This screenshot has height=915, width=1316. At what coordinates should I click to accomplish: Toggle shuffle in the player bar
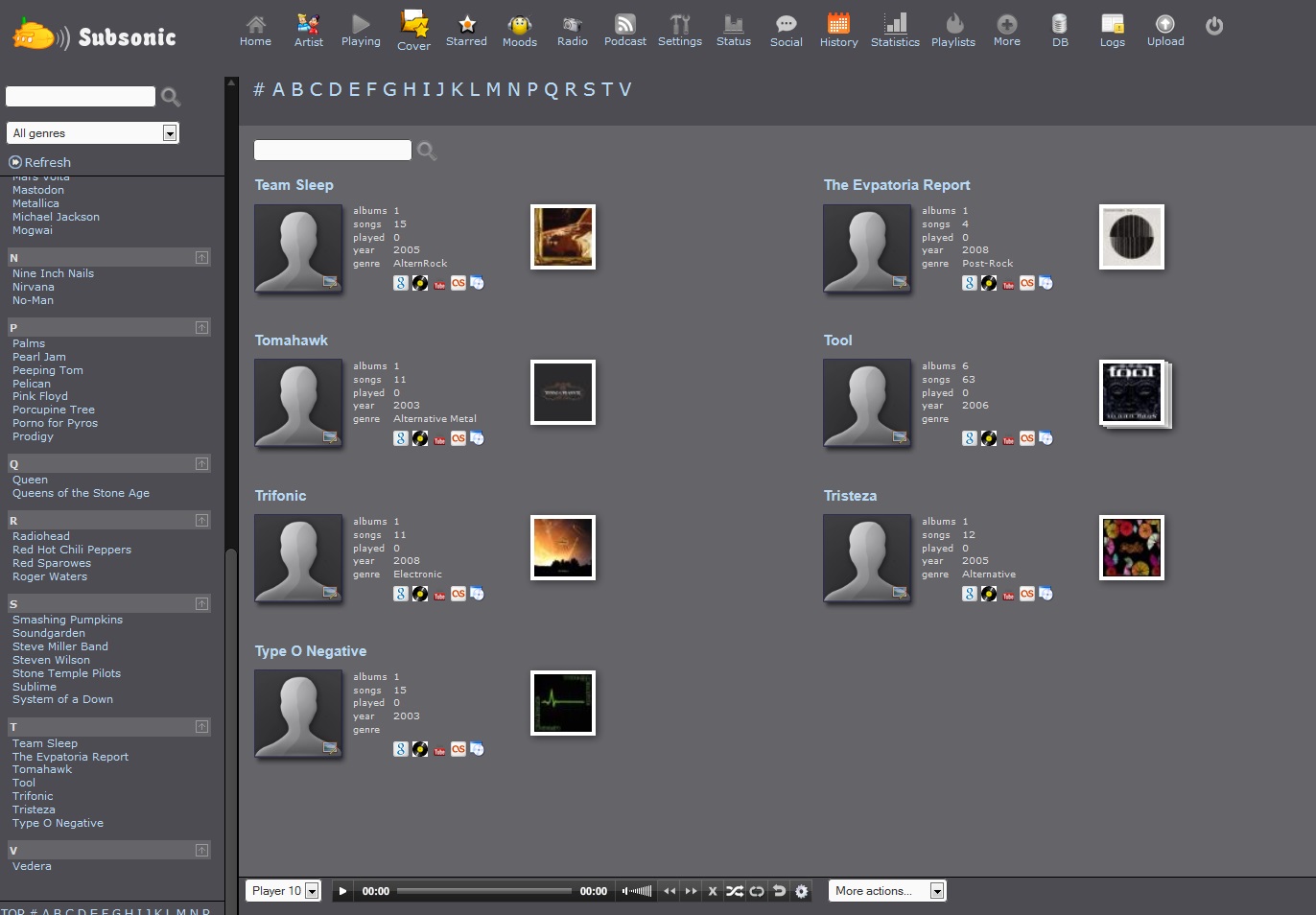point(734,891)
